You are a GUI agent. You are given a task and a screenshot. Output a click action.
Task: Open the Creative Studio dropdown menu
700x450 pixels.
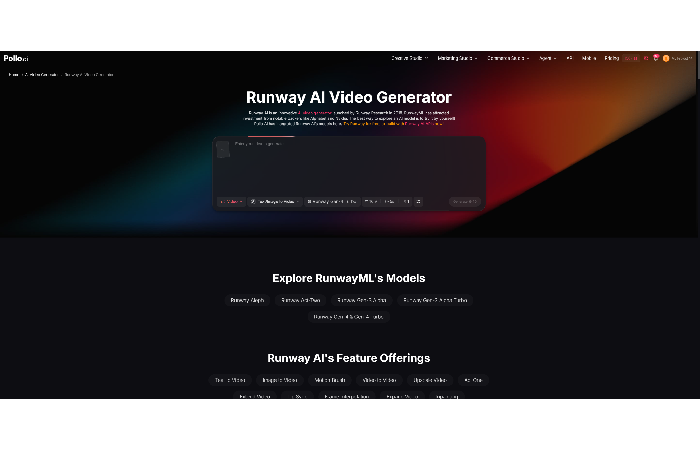click(409, 58)
